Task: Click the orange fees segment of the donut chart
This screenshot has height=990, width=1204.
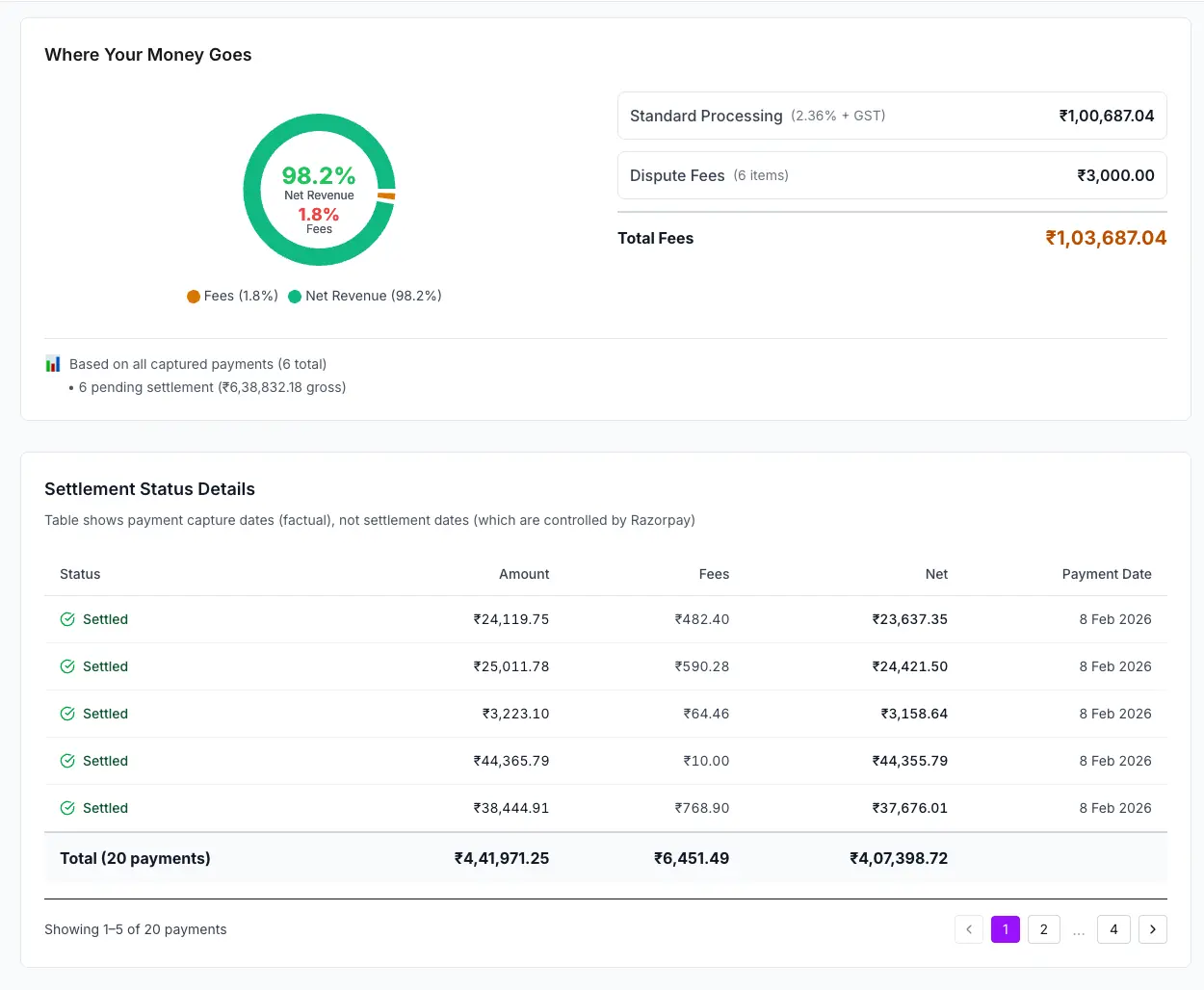Action: tap(386, 196)
